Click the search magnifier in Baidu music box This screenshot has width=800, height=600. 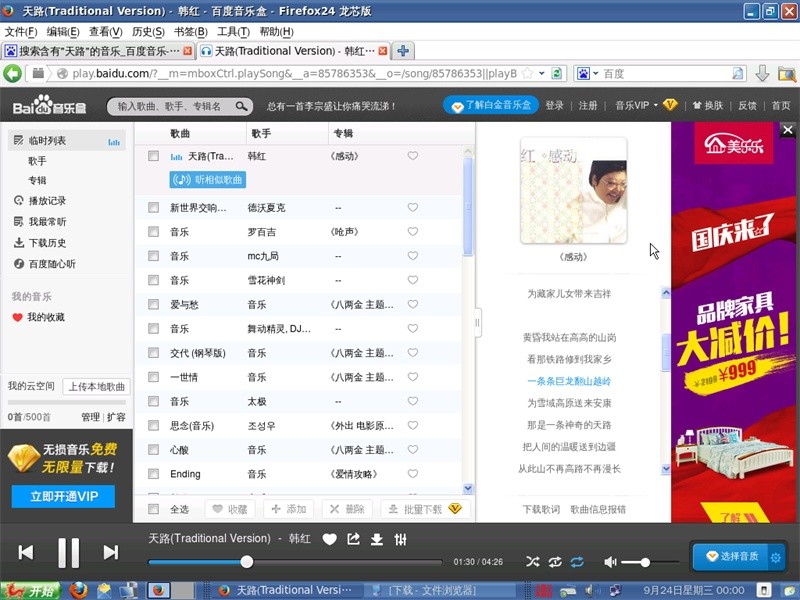(x=241, y=106)
